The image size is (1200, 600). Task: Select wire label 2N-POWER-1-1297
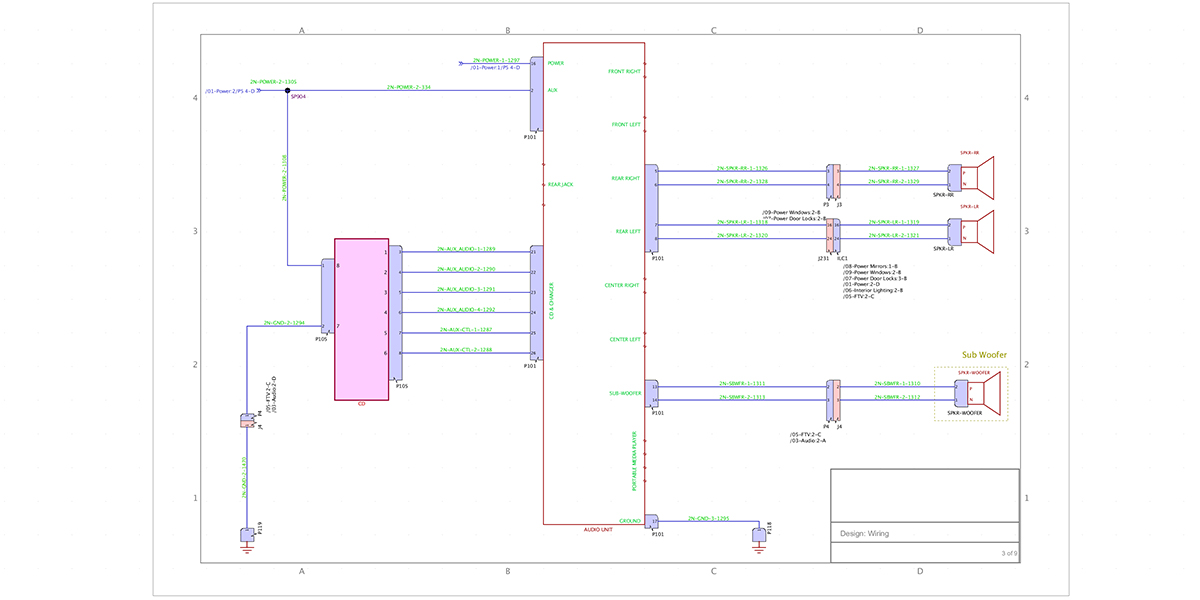point(497,60)
